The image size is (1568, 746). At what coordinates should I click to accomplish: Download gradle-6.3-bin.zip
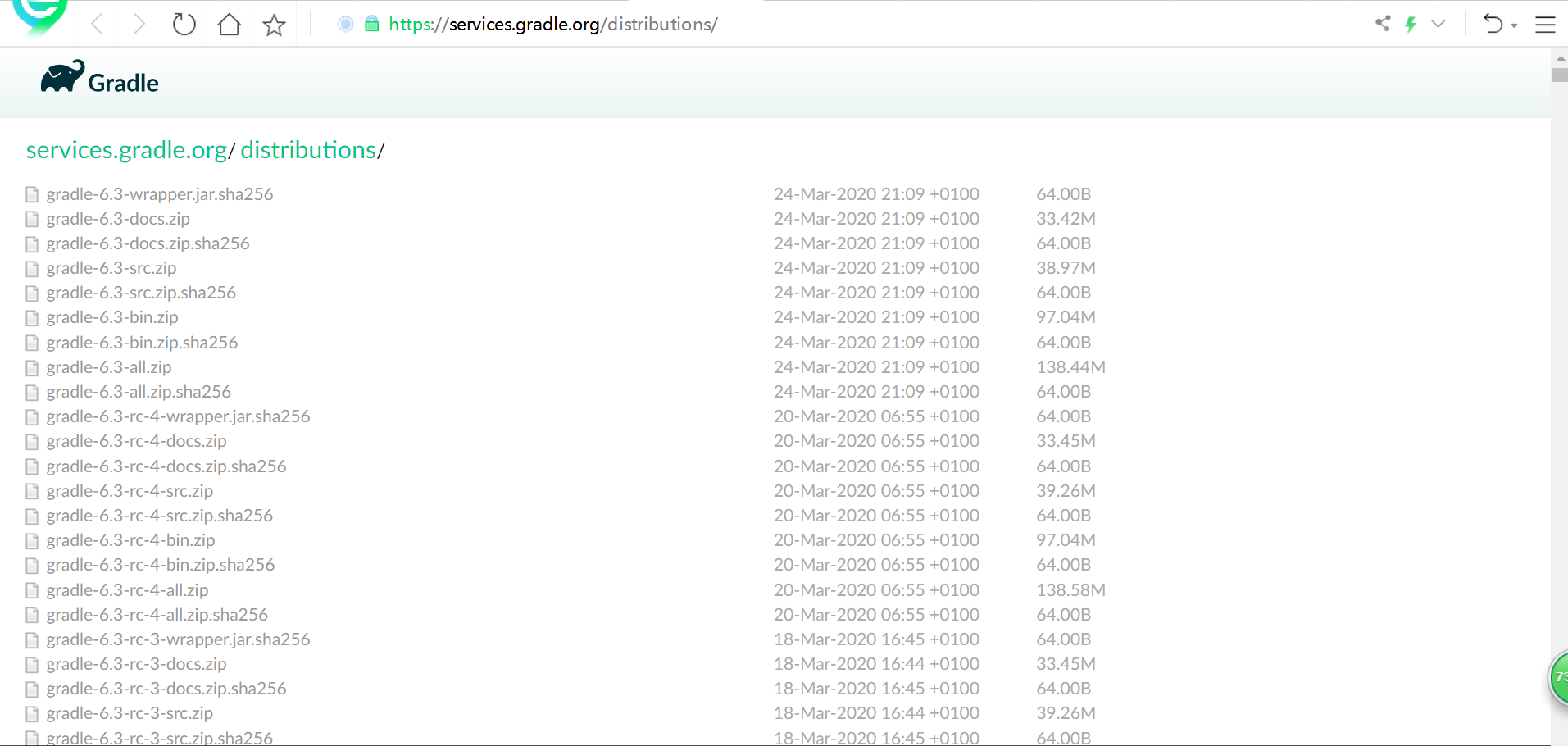click(x=112, y=317)
